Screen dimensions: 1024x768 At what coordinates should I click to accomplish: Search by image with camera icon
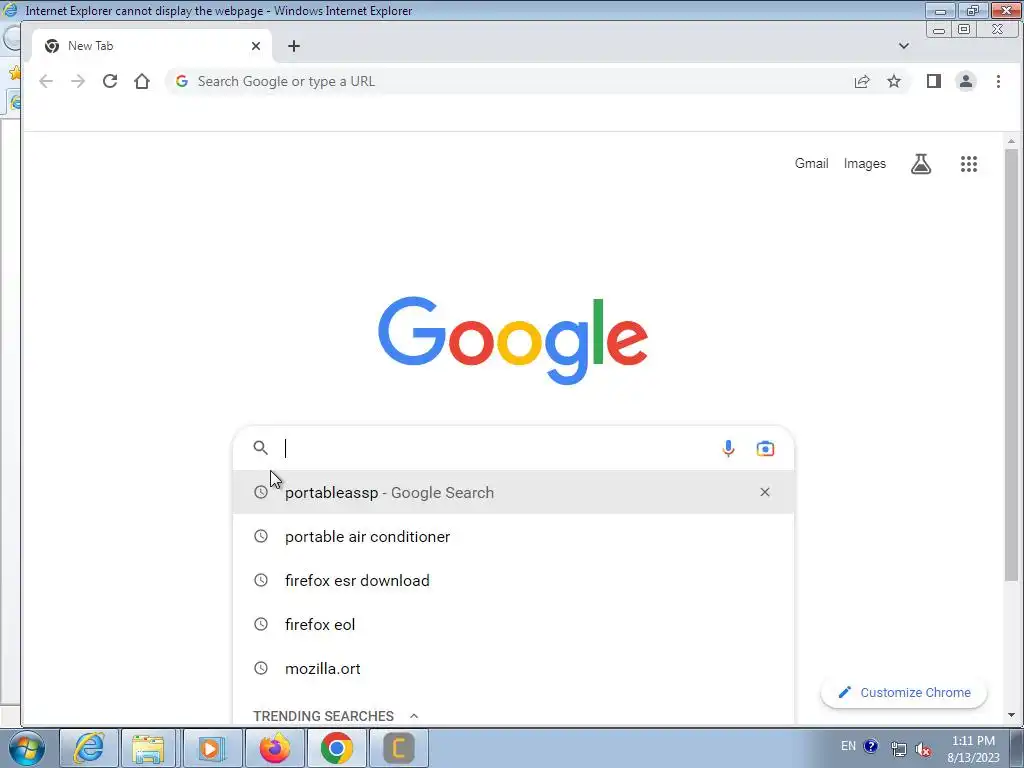pos(765,449)
